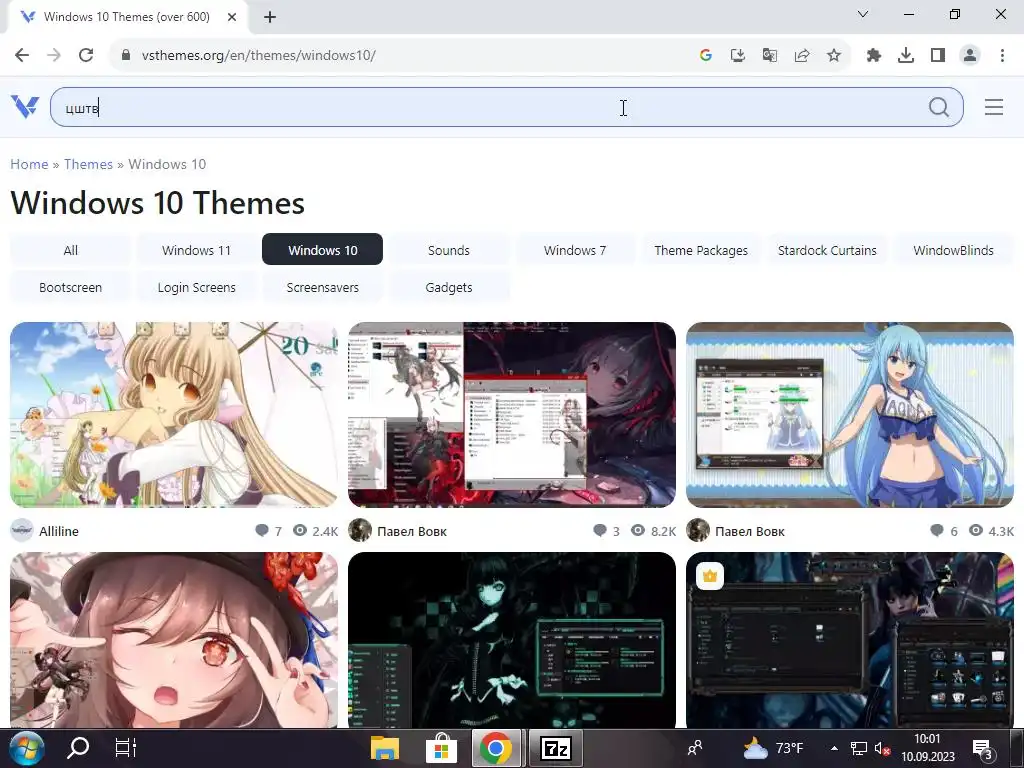The height and width of the screenshot is (768, 1024).
Task: Open Task View on taskbar
Action: [x=125, y=748]
